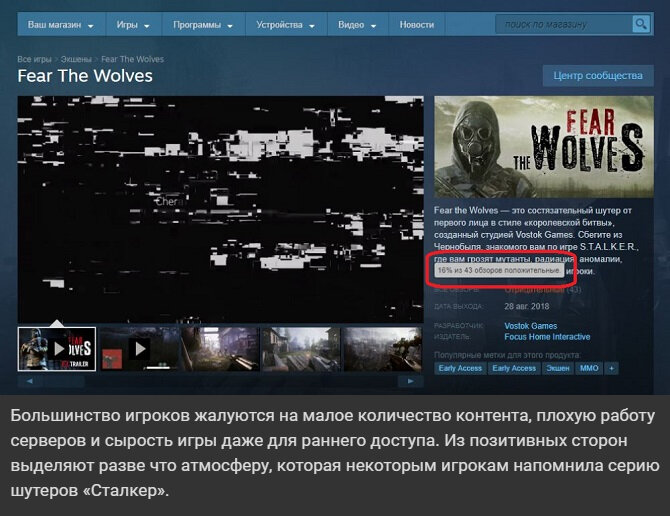Click the release date "28 авг. 2018"
The height and width of the screenshot is (516, 670).
click(x=526, y=306)
